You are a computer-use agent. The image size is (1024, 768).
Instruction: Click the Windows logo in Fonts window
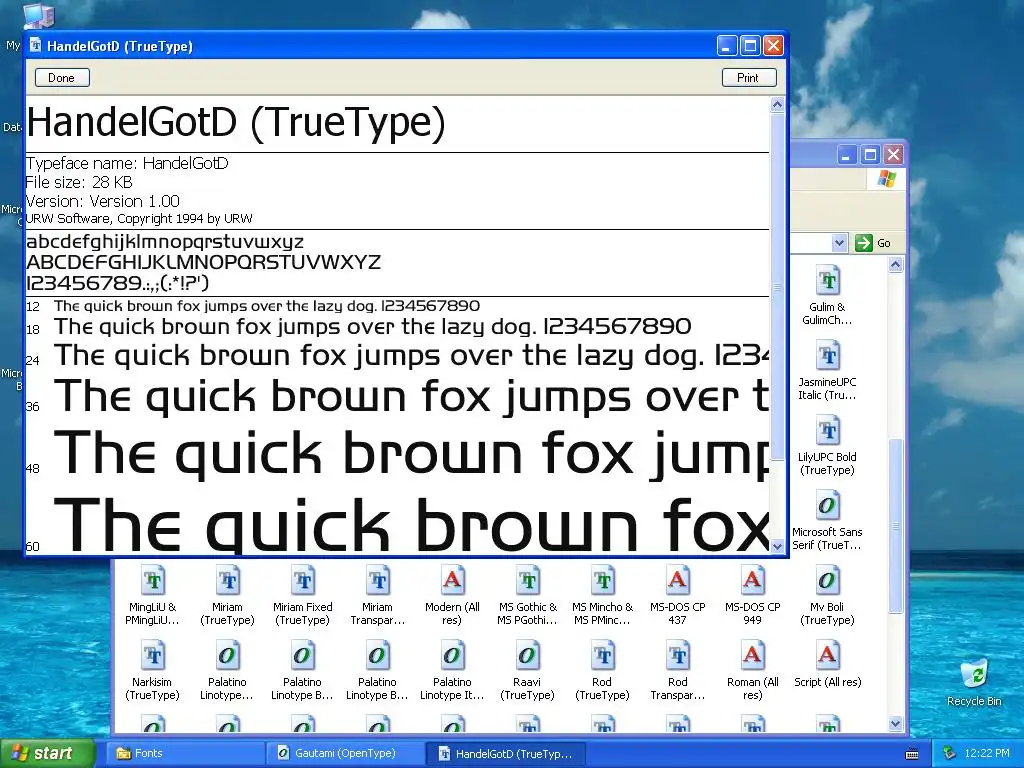(x=887, y=179)
